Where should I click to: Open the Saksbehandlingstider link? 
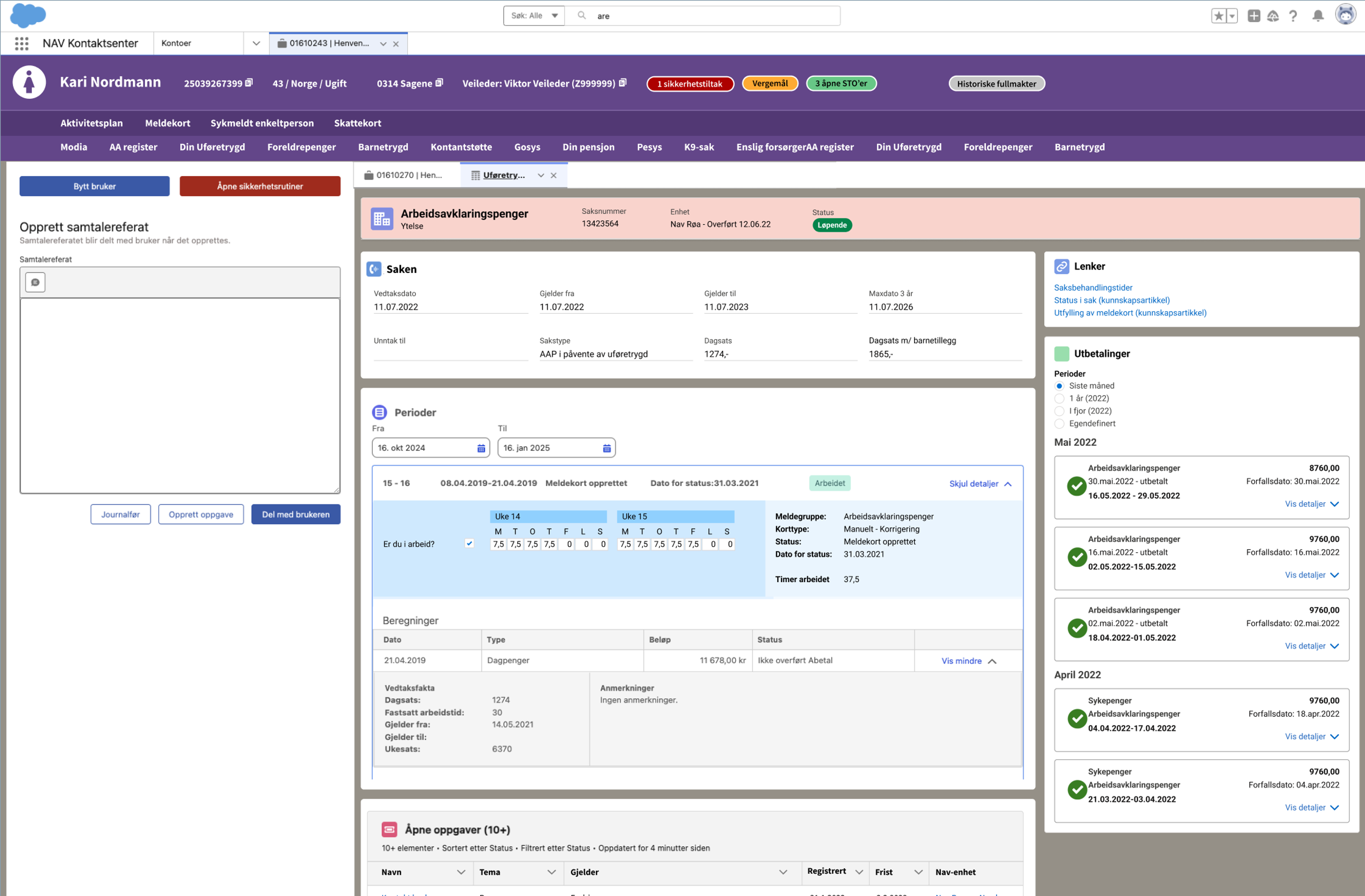click(1093, 288)
